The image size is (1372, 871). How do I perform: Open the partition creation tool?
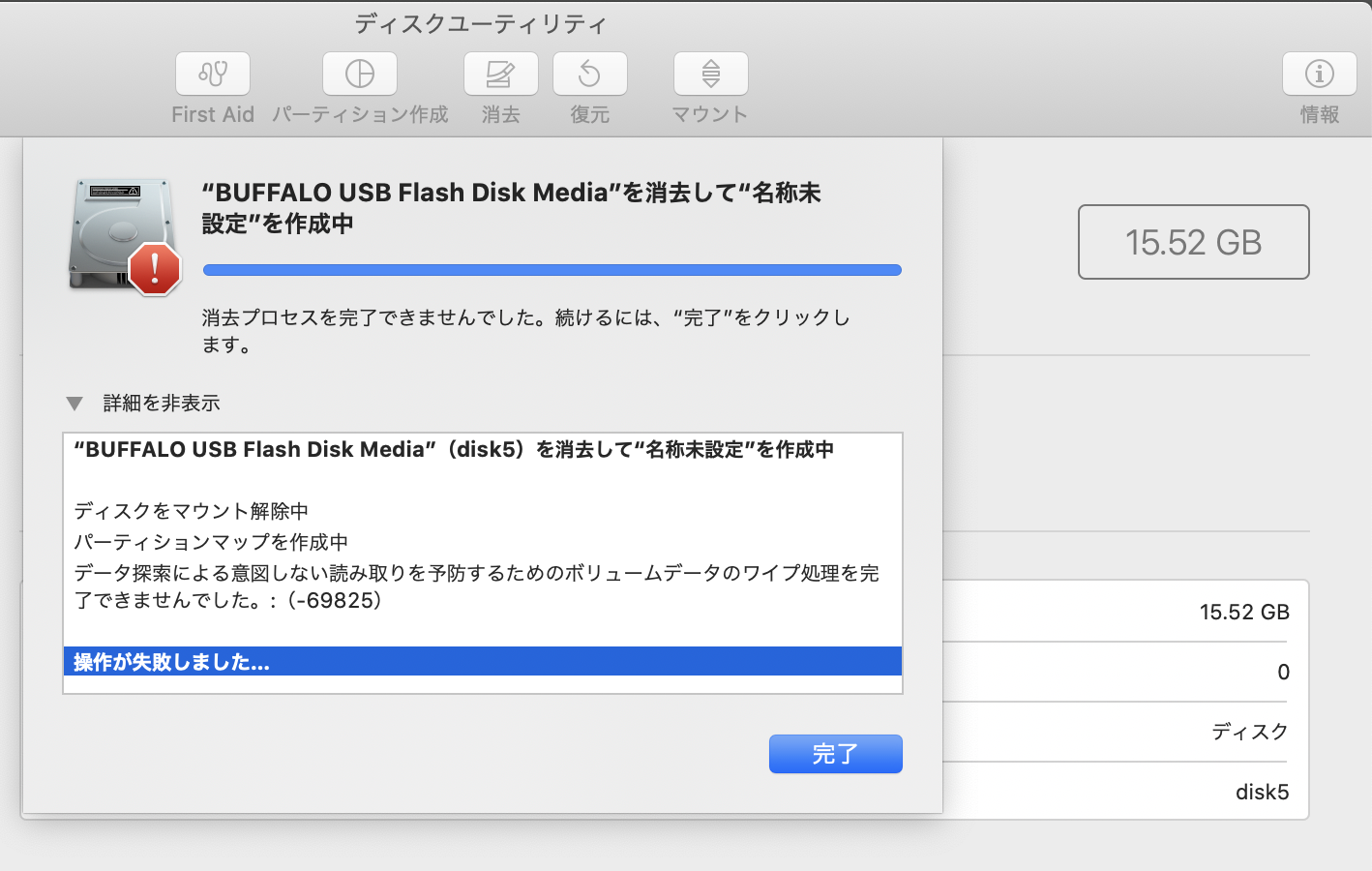coord(360,74)
